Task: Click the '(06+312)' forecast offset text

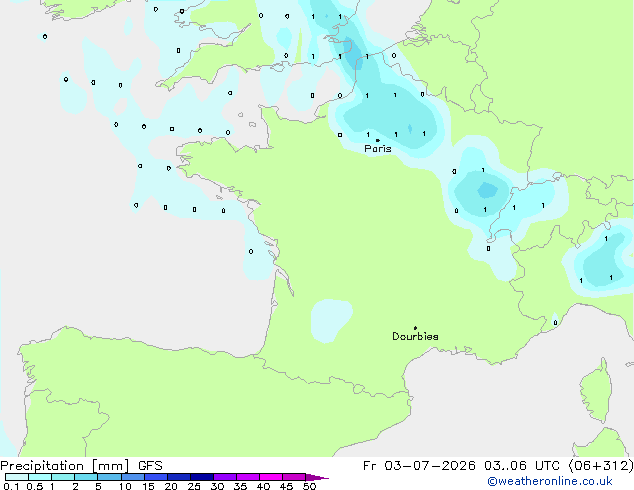Action: coord(601,466)
